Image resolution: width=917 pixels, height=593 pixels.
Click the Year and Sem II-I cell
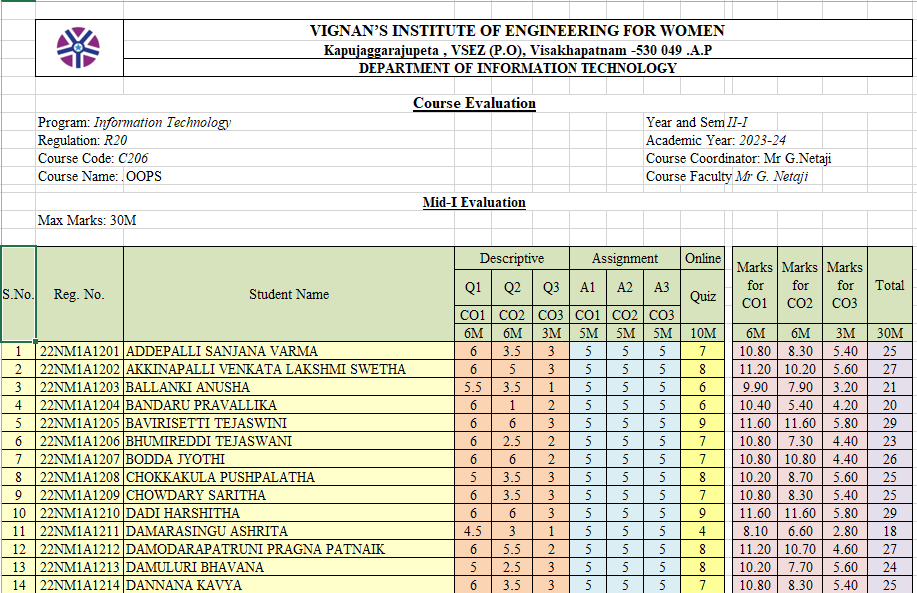click(x=697, y=122)
